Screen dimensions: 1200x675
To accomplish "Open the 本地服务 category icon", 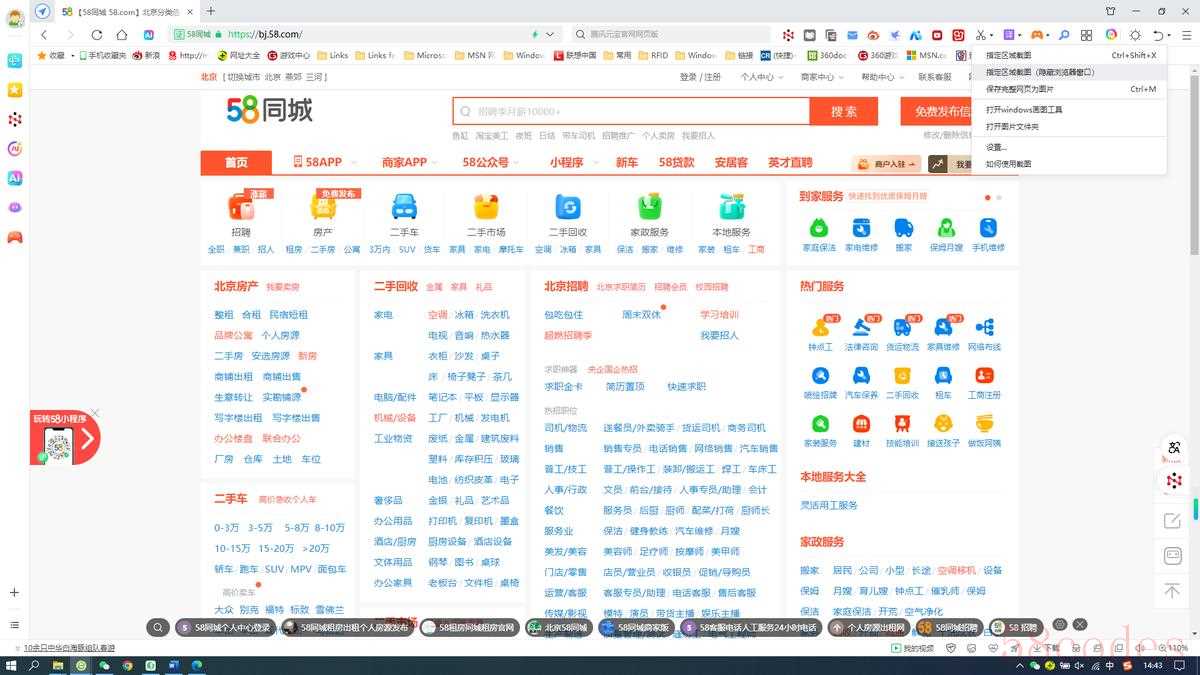I will 731,207.
